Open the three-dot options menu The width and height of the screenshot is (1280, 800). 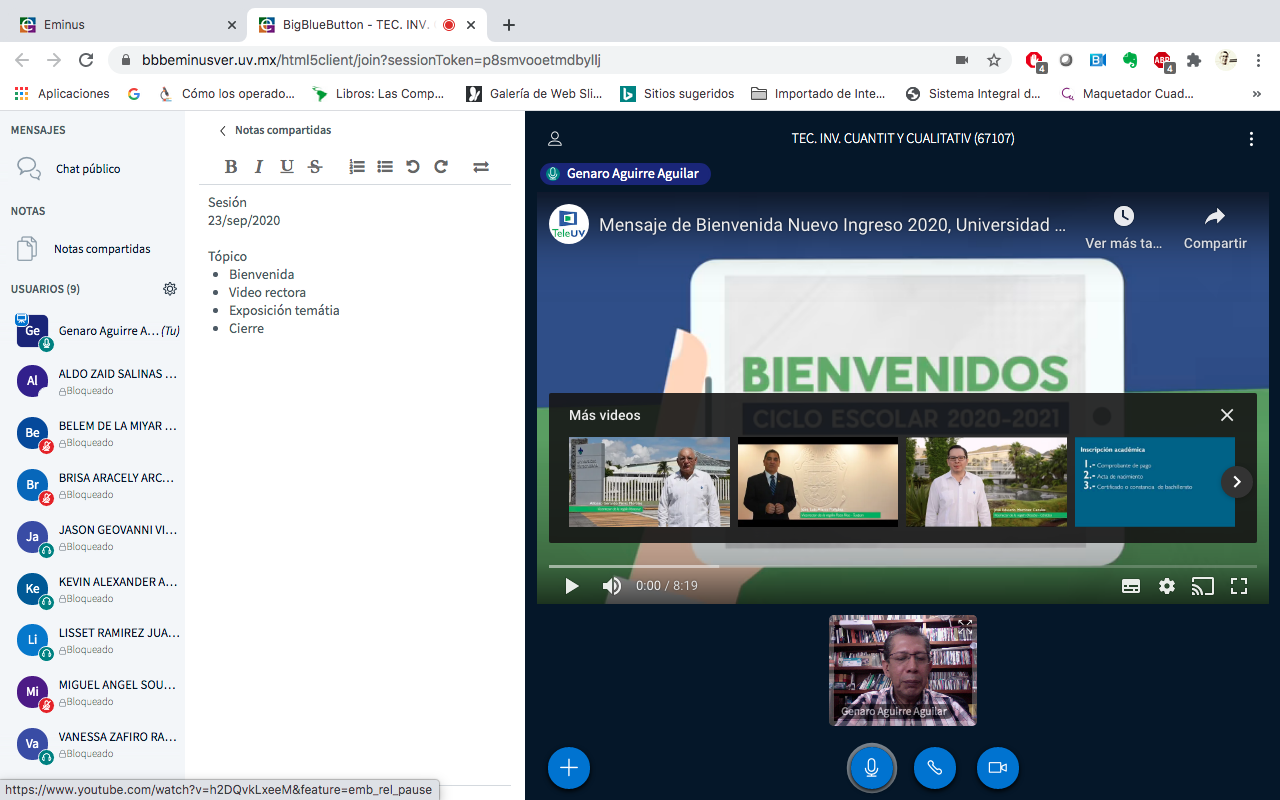pyautogui.click(x=1251, y=139)
